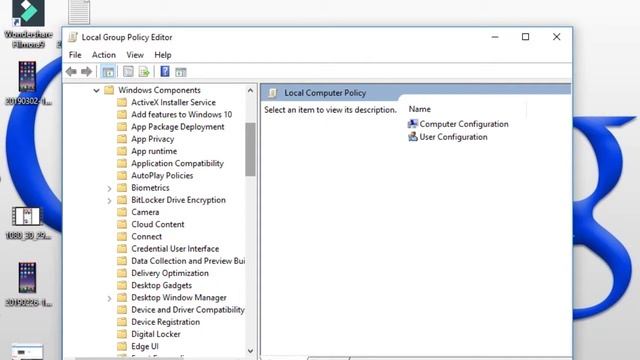The image size is (640, 360).
Task: Maximize the Local Group Policy Editor window
Action: point(525,37)
